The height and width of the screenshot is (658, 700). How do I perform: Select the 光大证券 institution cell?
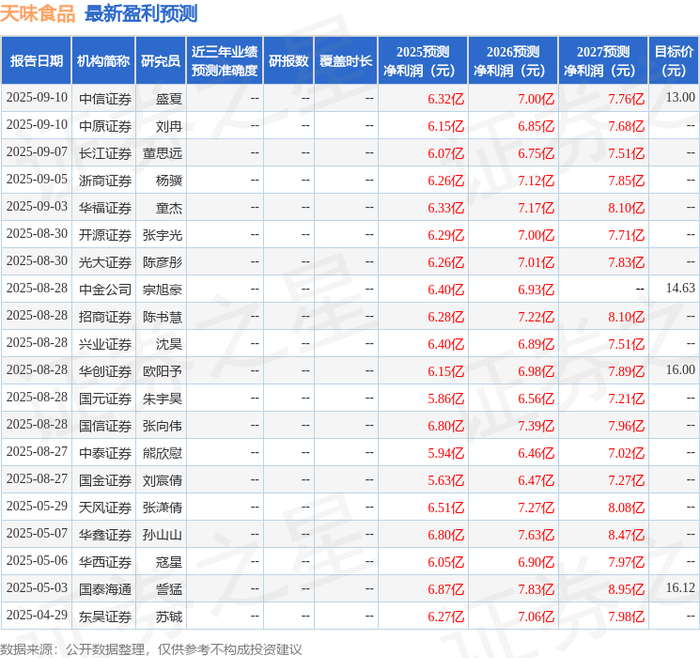point(105,262)
